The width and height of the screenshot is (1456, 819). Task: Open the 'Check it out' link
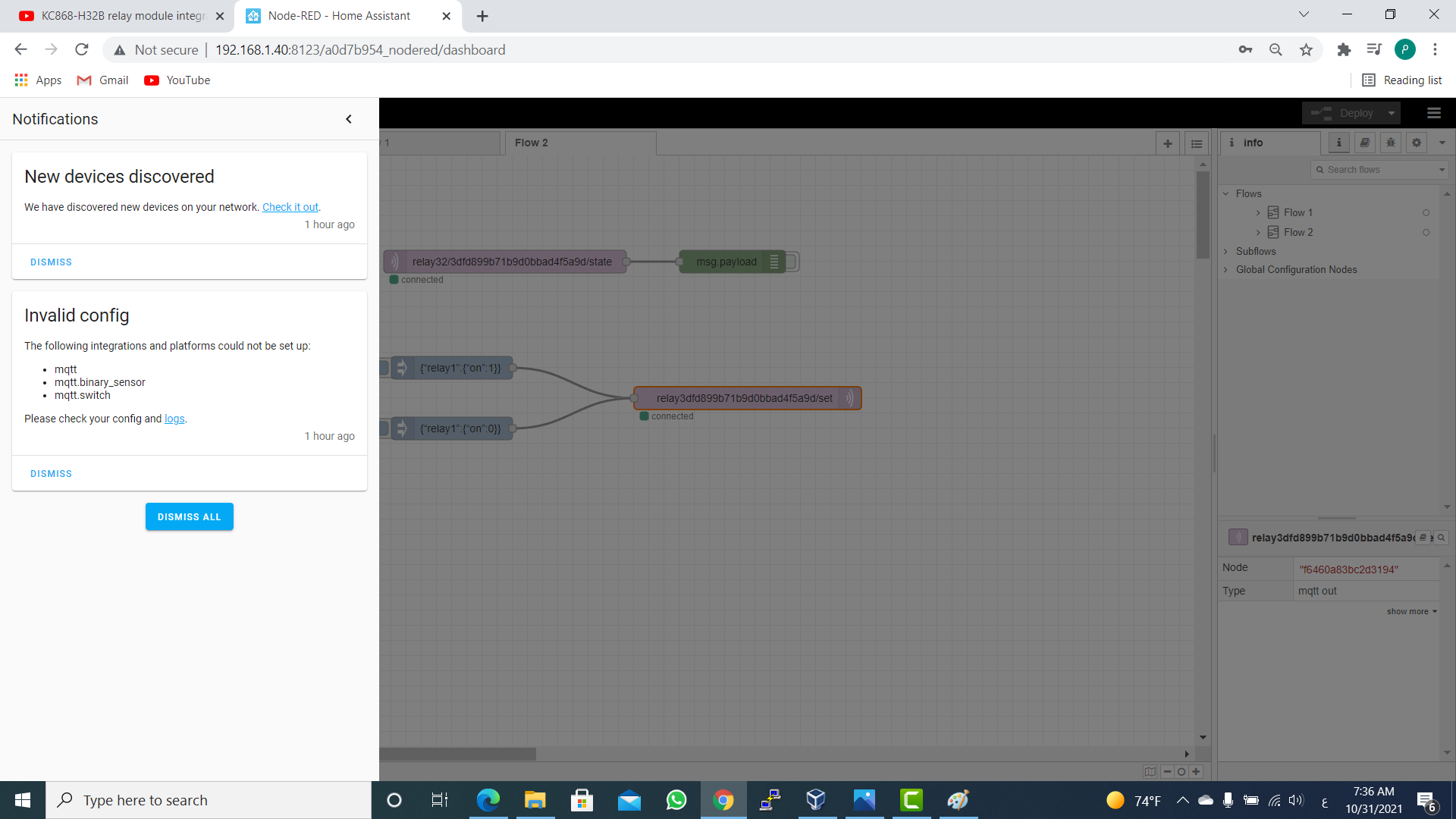pos(290,207)
